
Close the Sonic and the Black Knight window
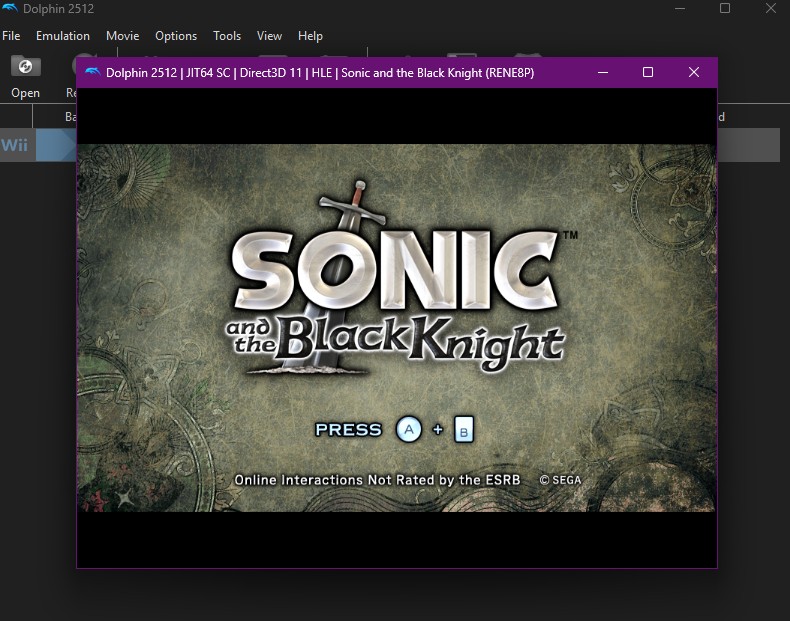(694, 72)
